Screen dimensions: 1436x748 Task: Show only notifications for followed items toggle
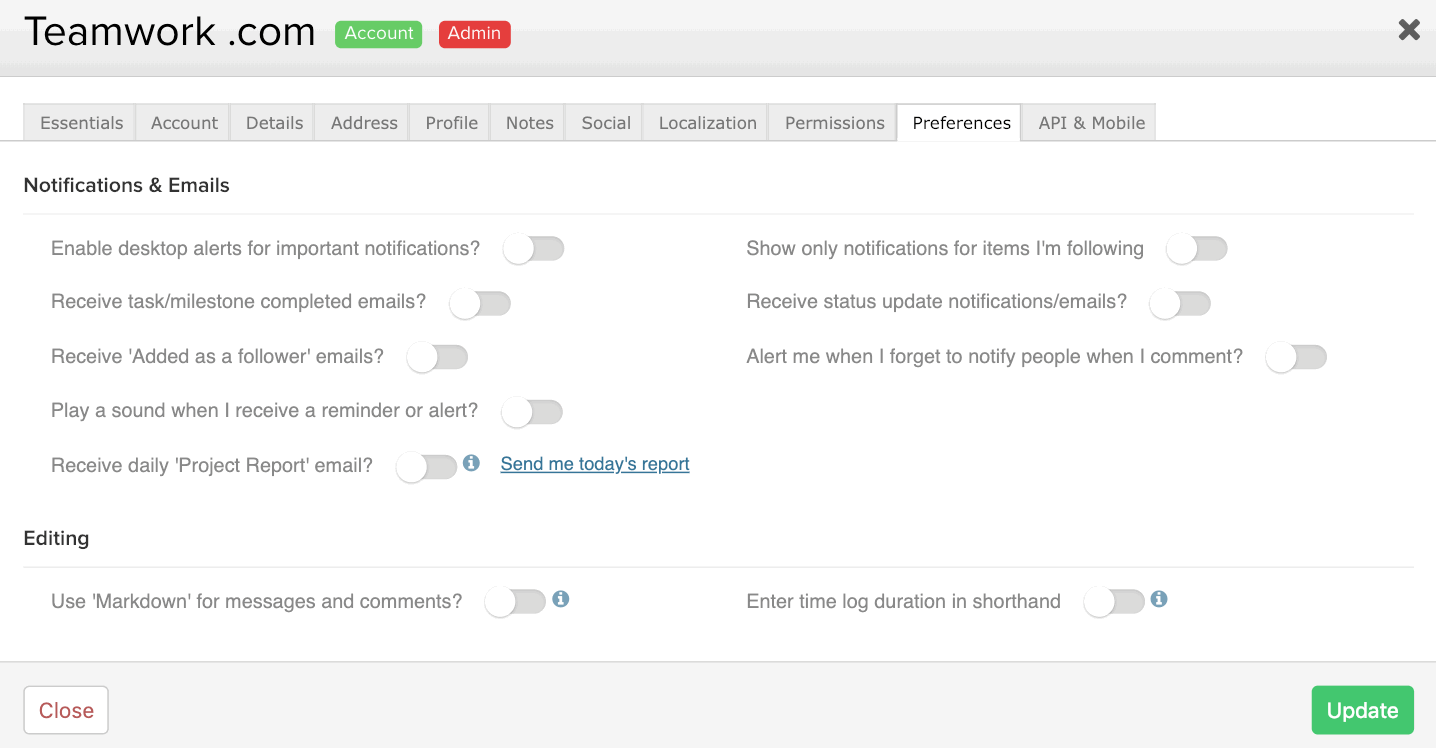(x=1197, y=249)
